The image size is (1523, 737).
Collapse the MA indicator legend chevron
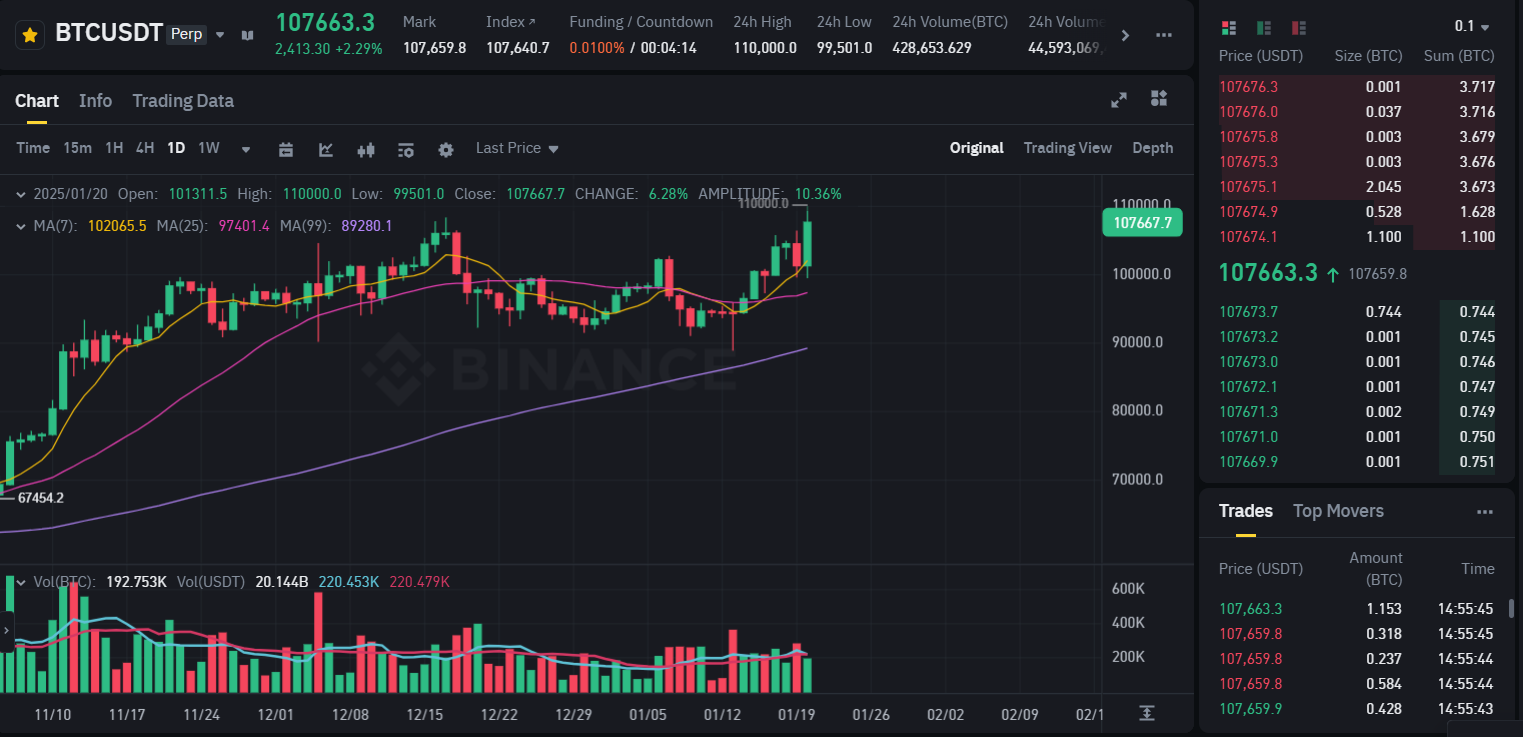(x=22, y=226)
